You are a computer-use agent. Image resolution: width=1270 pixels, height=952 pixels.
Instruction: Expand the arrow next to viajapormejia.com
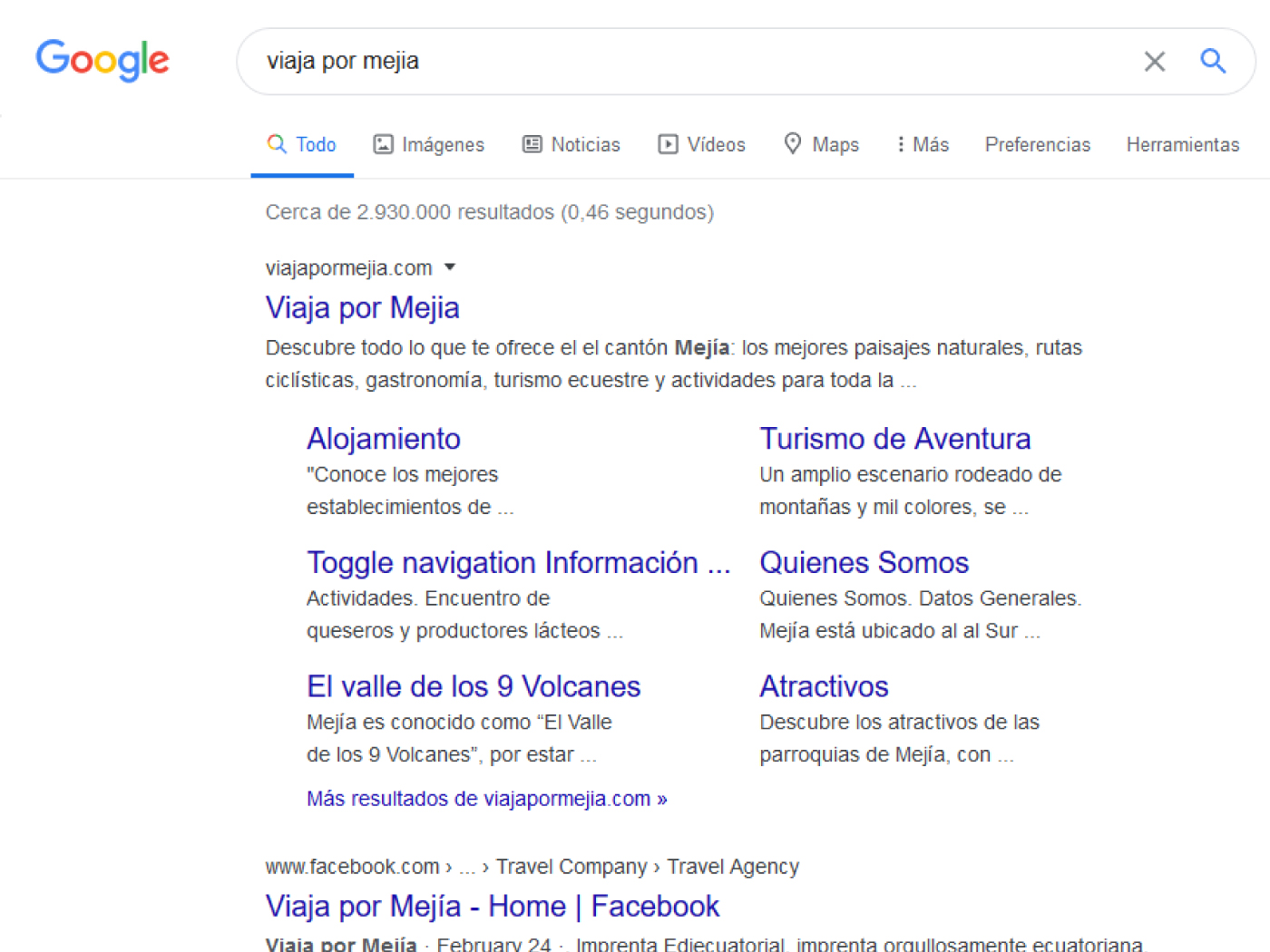[450, 267]
